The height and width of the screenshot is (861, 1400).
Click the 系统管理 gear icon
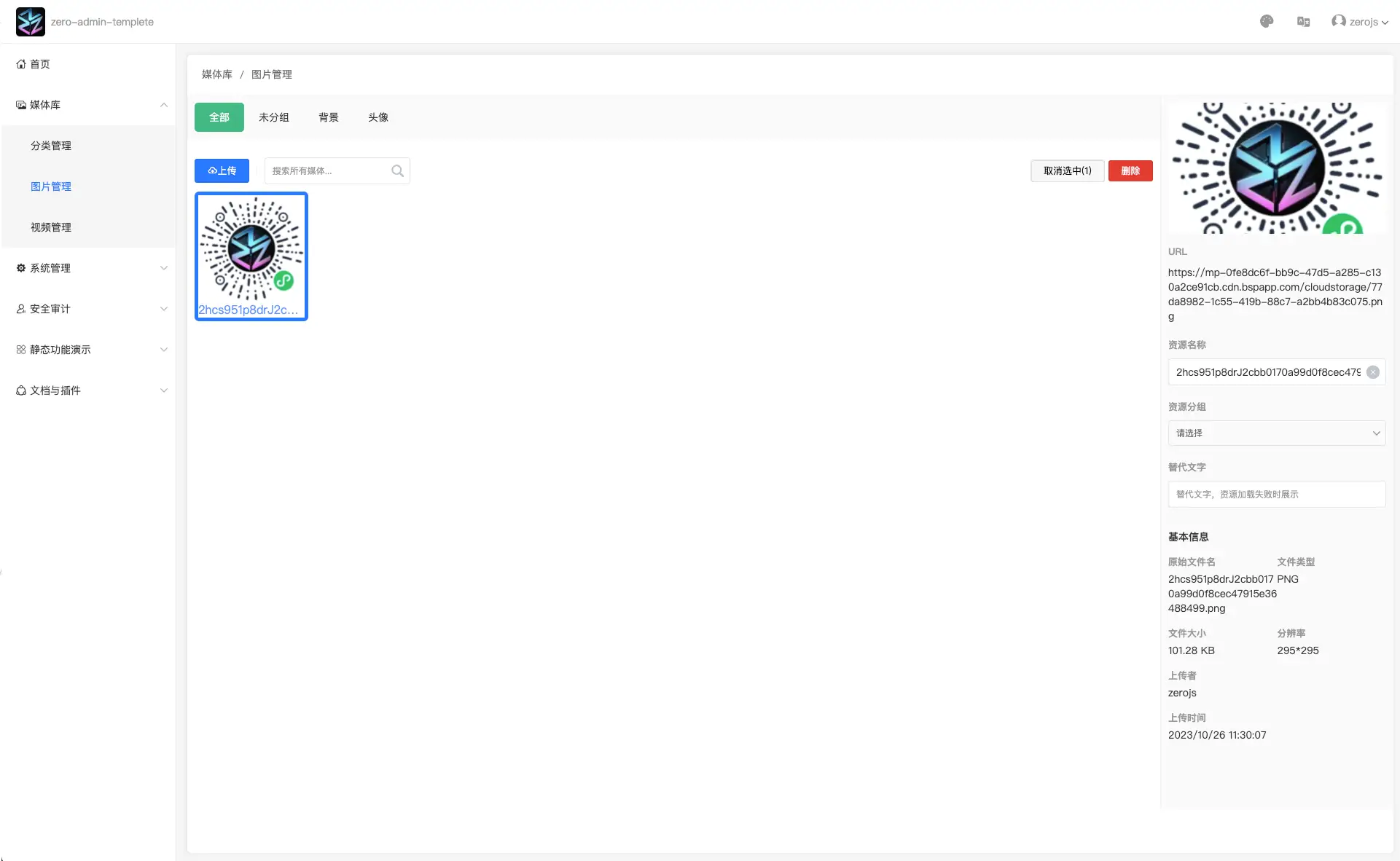[21, 268]
